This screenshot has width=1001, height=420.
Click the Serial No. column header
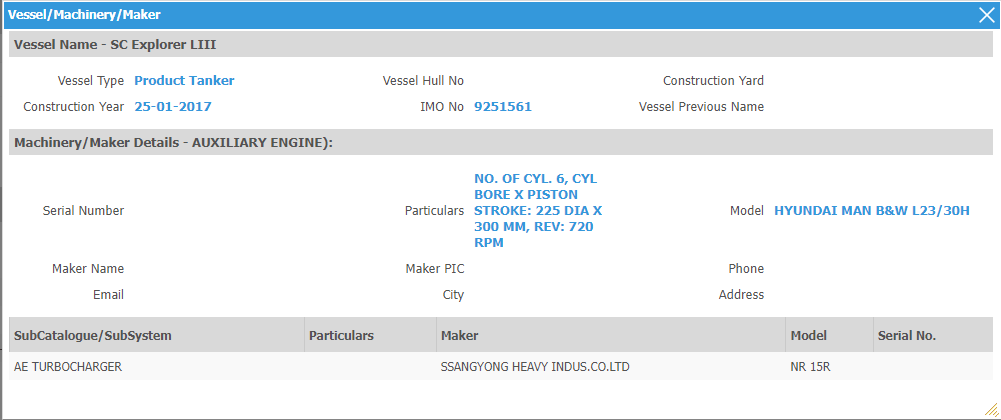[907, 336]
